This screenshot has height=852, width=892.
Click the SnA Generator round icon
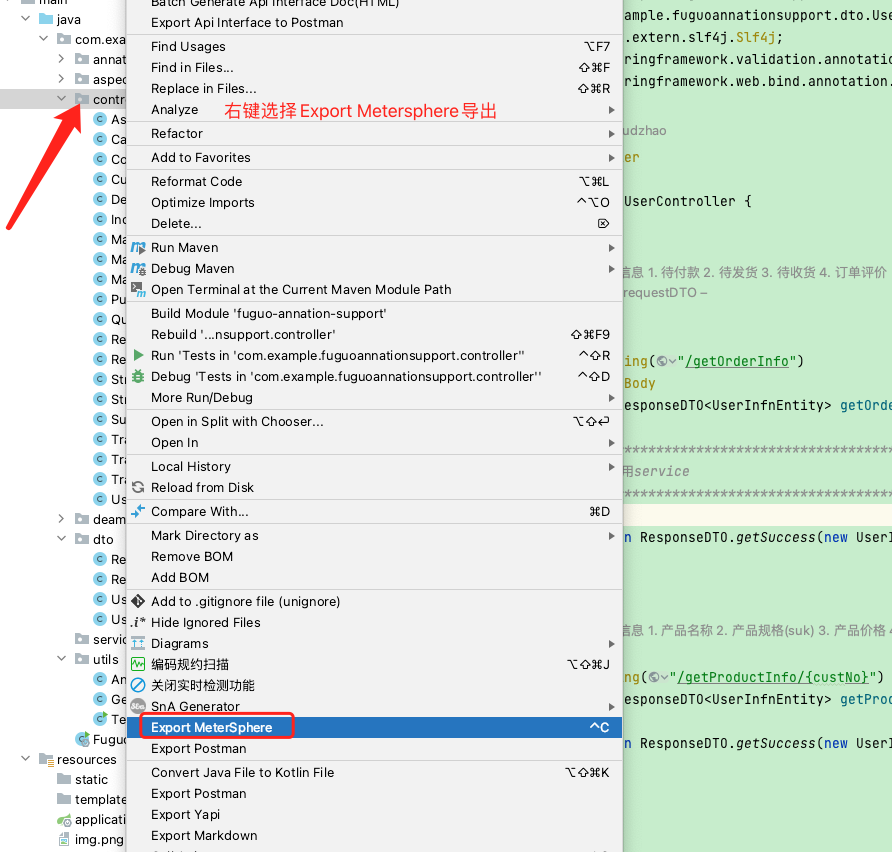point(138,706)
